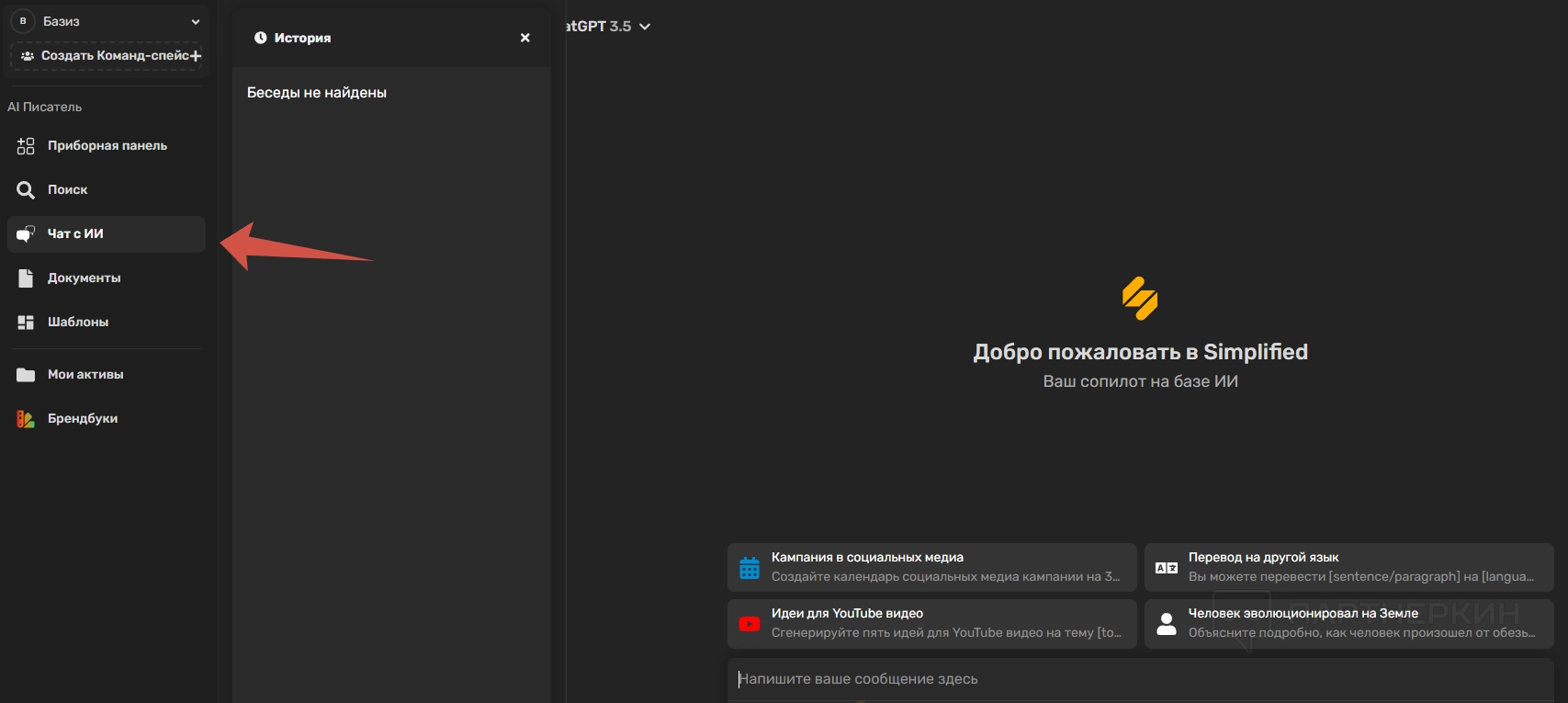Expand the Базиз workspace dropdown

coord(196,22)
